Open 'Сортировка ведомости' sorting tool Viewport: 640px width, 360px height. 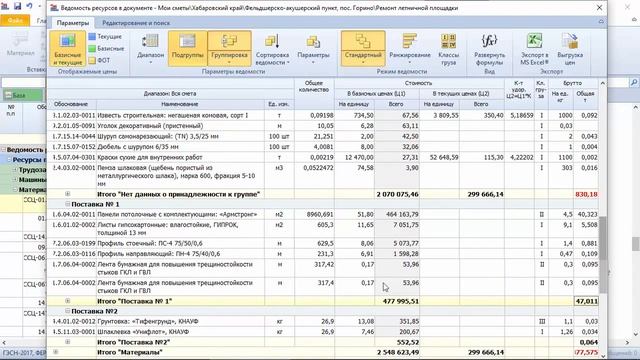[x=272, y=49]
